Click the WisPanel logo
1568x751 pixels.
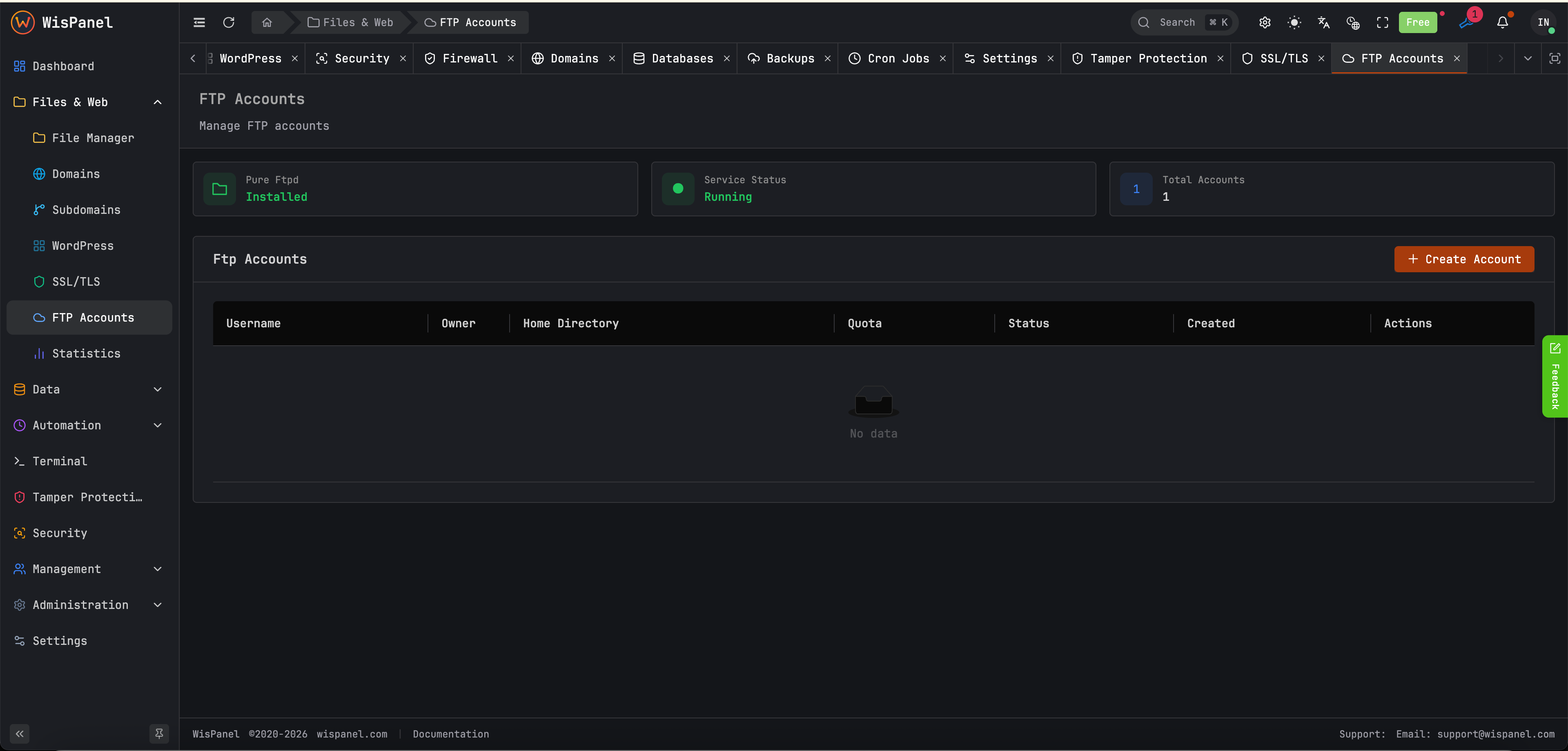[62, 22]
